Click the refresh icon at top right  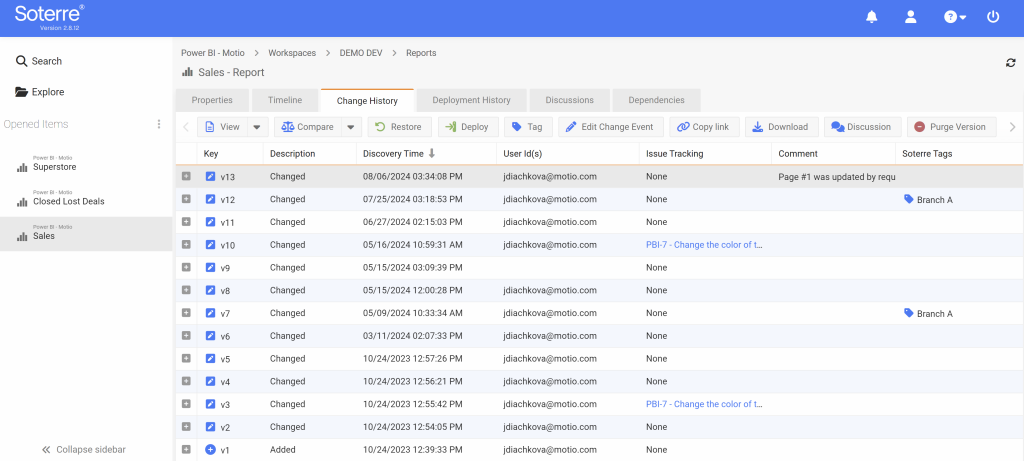1011,63
